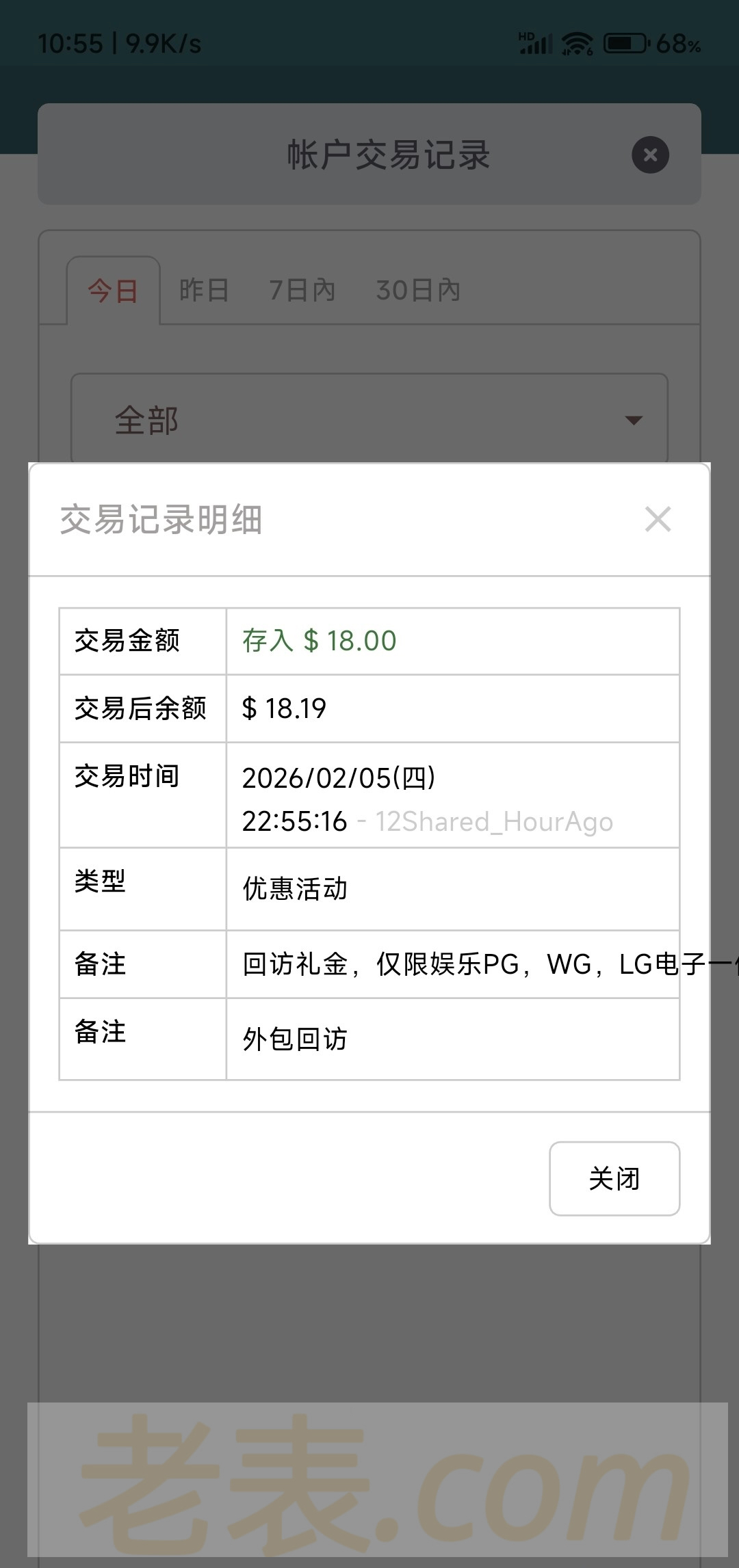
Task: Click the 外包回访 remark cell
Action: coord(295,1039)
